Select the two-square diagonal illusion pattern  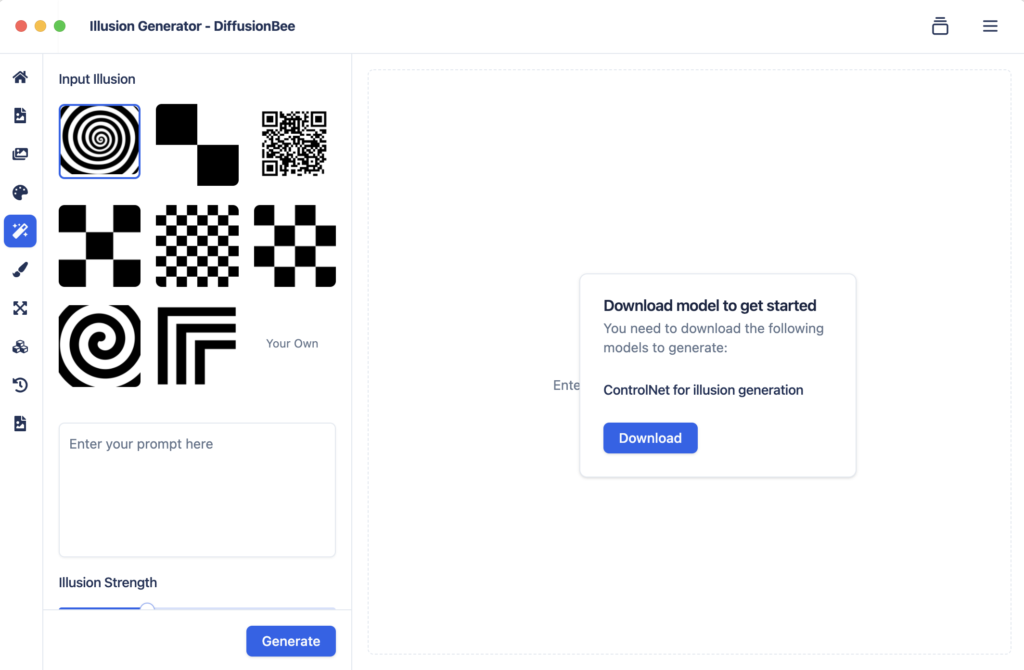point(197,145)
